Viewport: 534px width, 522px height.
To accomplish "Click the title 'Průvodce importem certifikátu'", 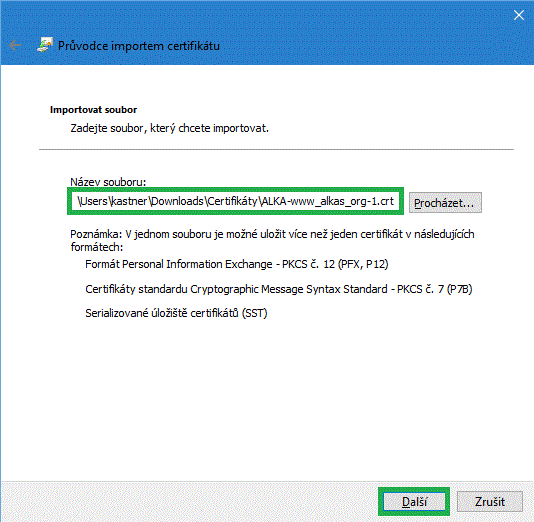I will 139,46.
